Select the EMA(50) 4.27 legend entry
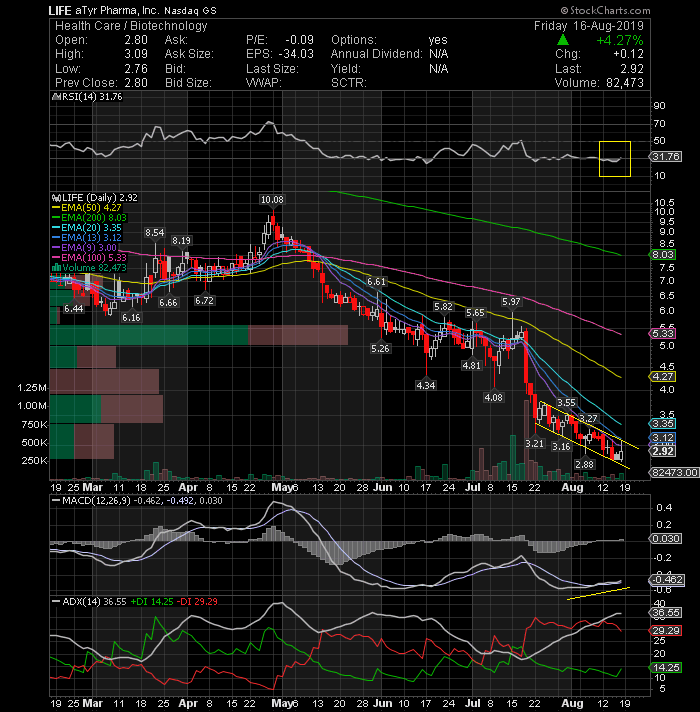 click(87, 208)
